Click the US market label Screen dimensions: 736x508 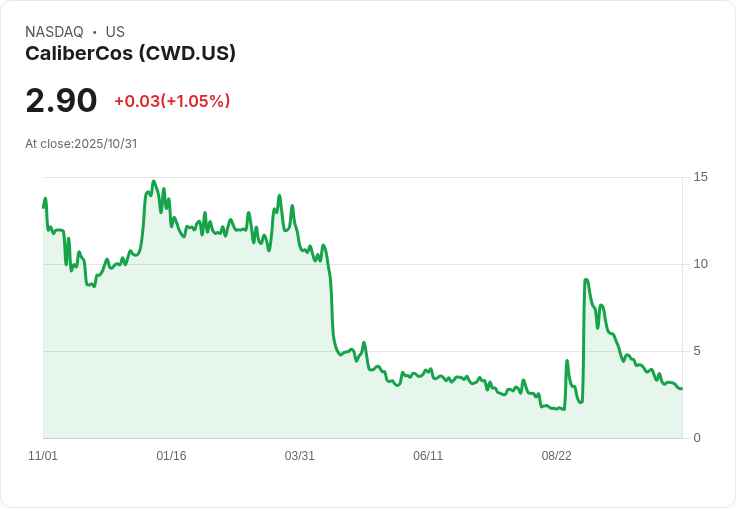click(x=115, y=32)
